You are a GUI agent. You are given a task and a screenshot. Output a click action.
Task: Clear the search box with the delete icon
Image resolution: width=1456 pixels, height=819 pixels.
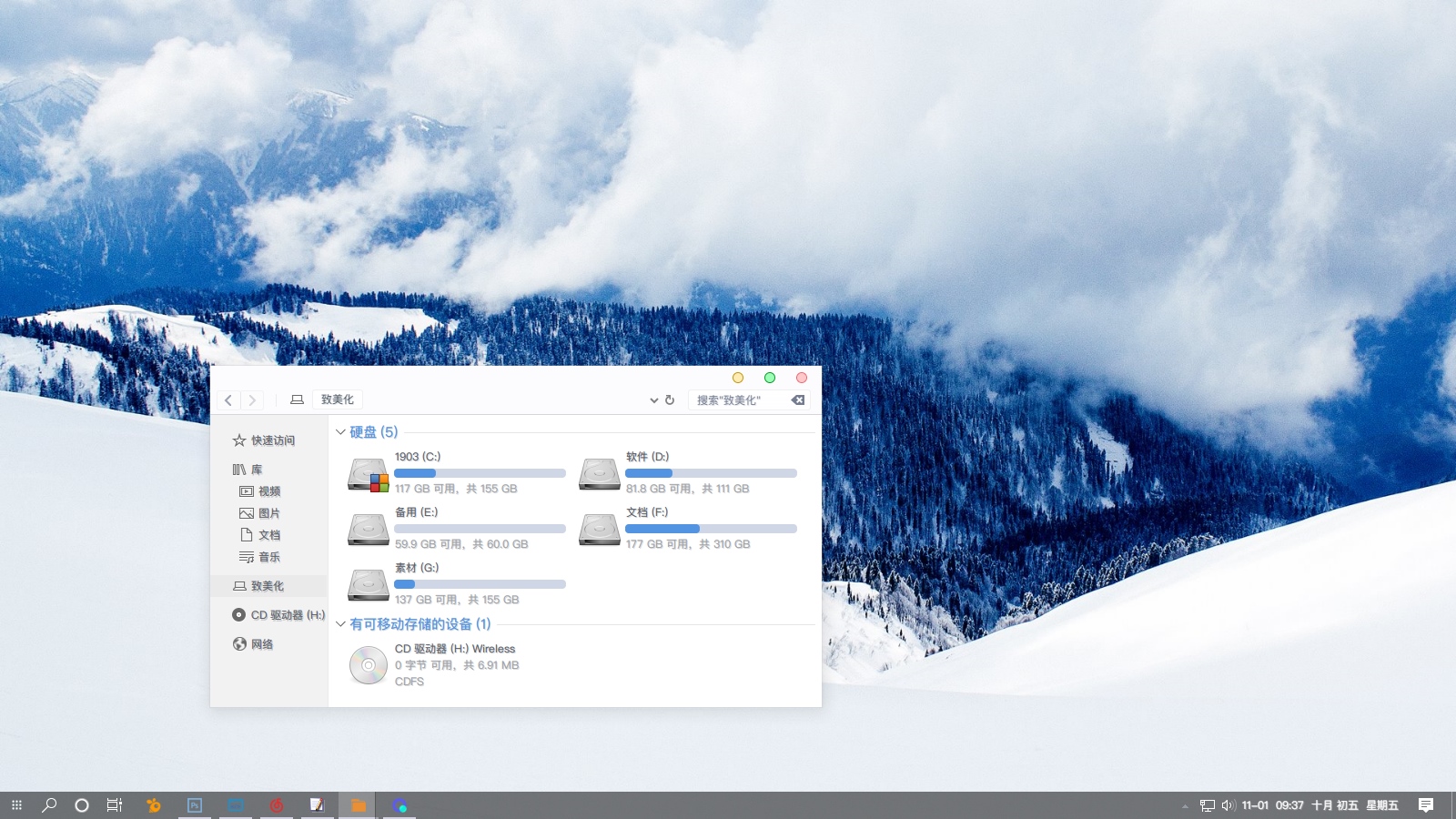(x=798, y=400)
